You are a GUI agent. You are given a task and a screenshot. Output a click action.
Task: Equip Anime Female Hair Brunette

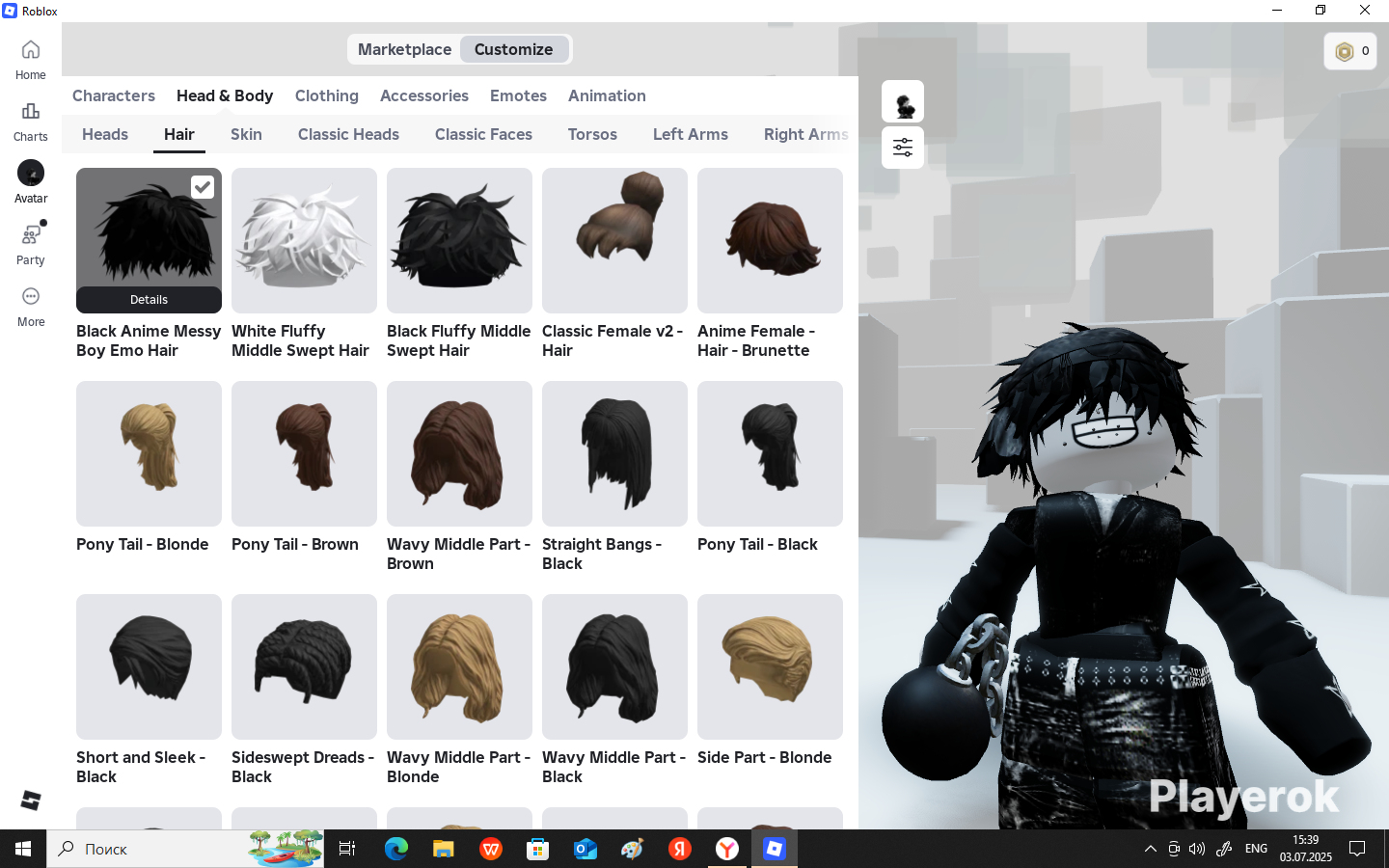770,240
